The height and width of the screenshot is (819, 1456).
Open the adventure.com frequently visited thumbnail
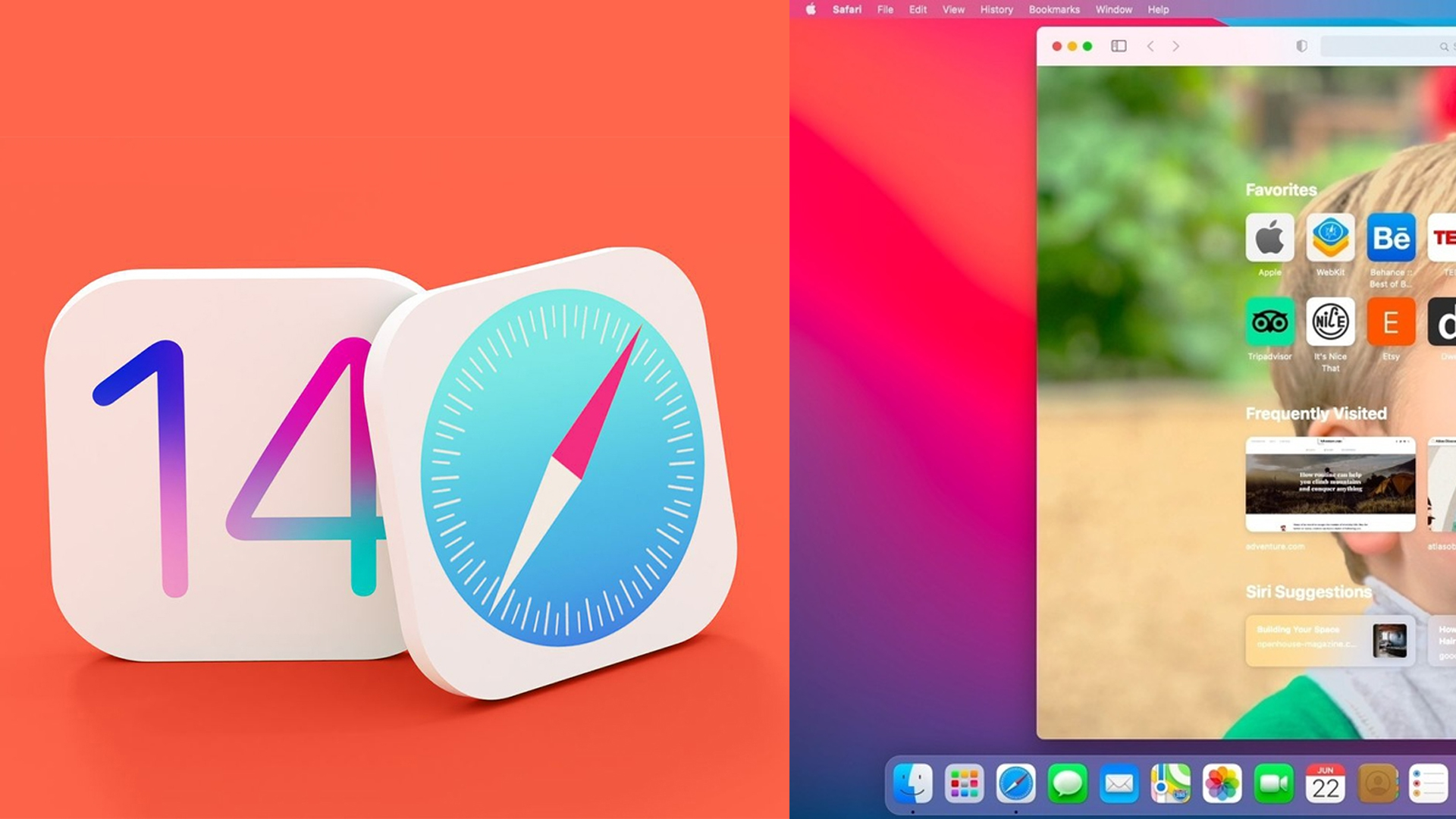1330,484
